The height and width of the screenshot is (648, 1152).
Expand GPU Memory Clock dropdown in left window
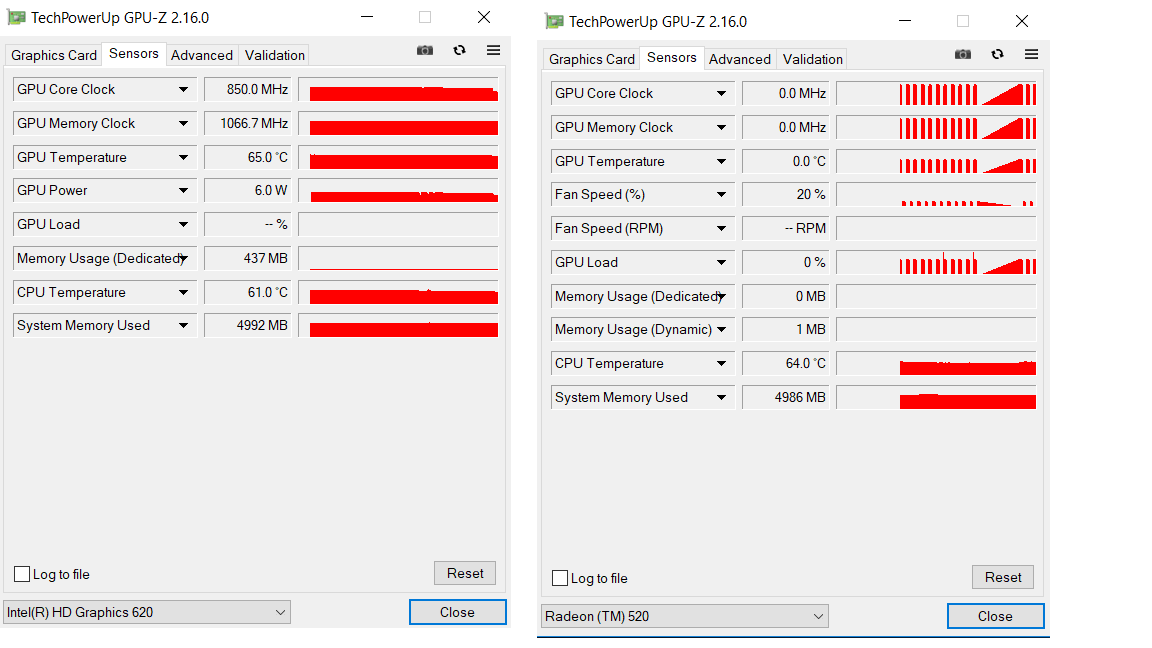(x=183, y=123)
